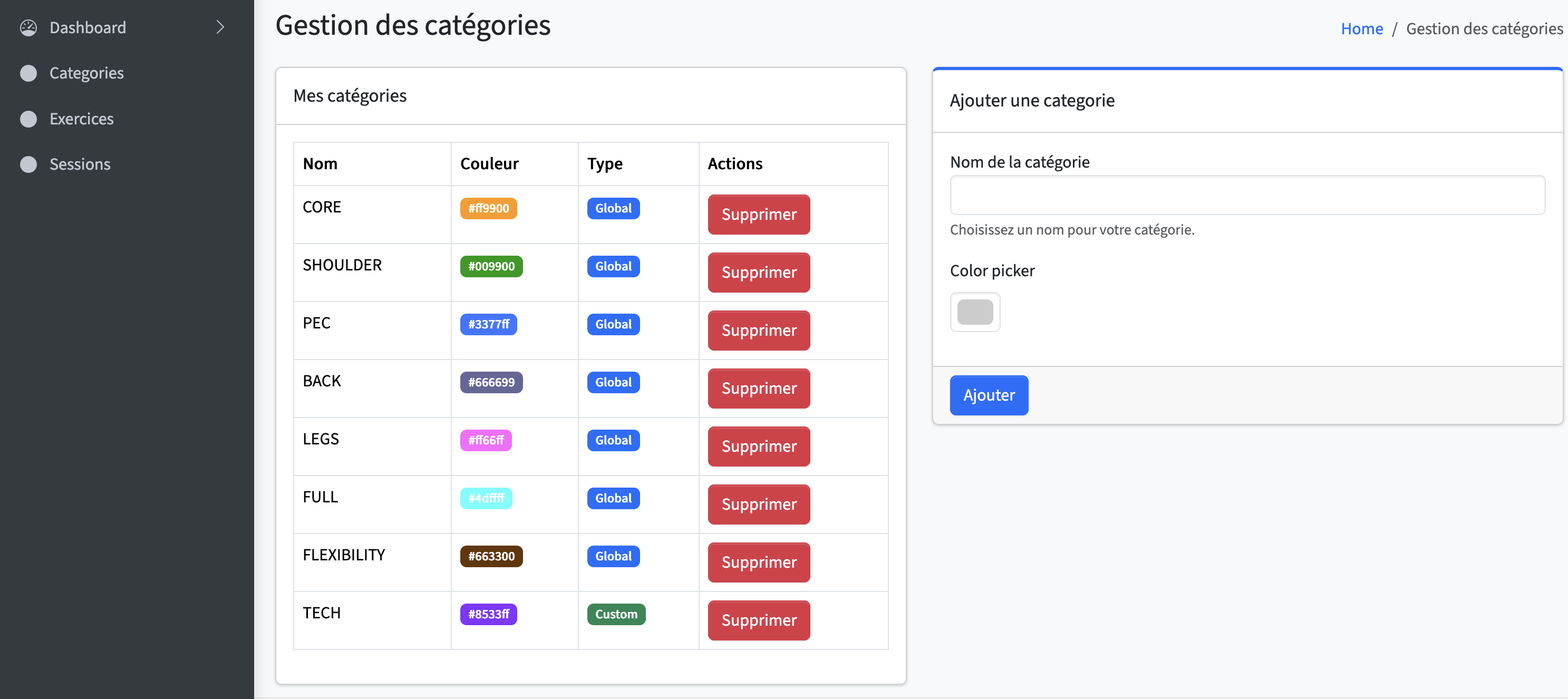Delete the CORE category with Supprimer
1568x699 pixels.
tap(759, 214)
